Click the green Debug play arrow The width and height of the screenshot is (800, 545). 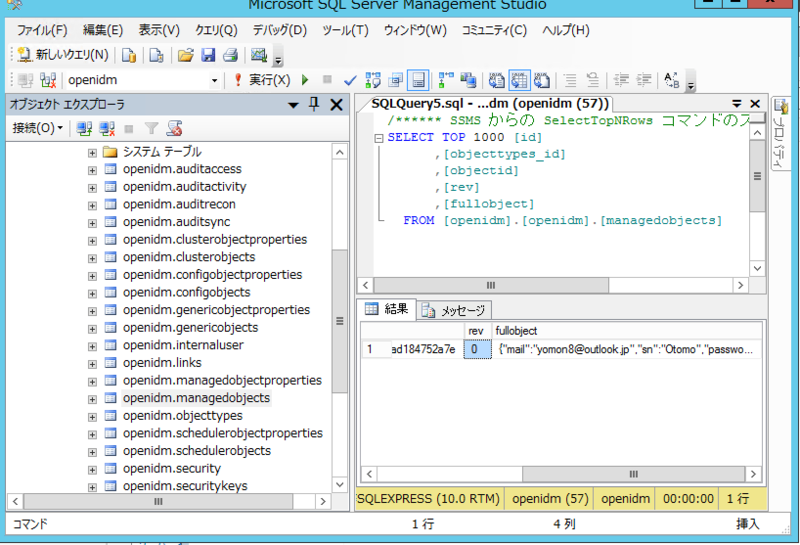click(x=305, y=80)
